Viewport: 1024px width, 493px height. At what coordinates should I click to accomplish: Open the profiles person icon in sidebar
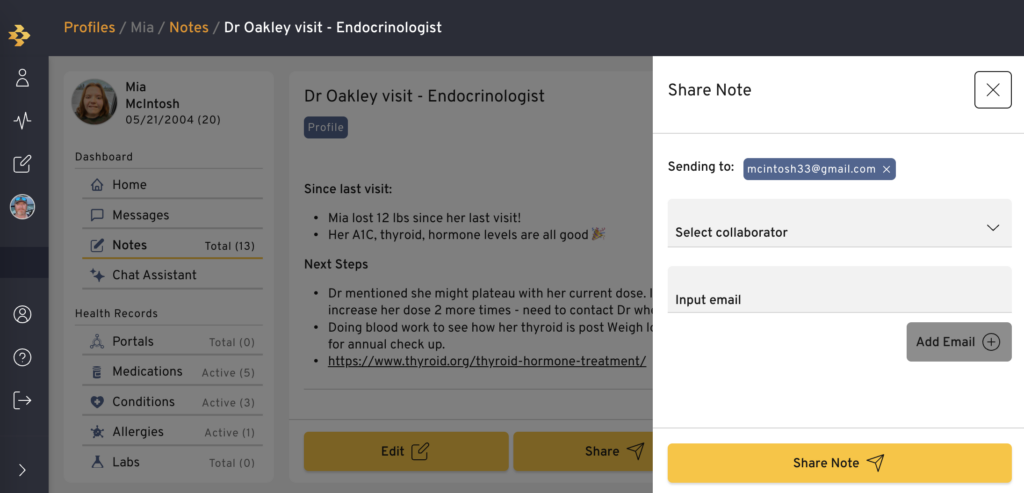click(22, 78)
